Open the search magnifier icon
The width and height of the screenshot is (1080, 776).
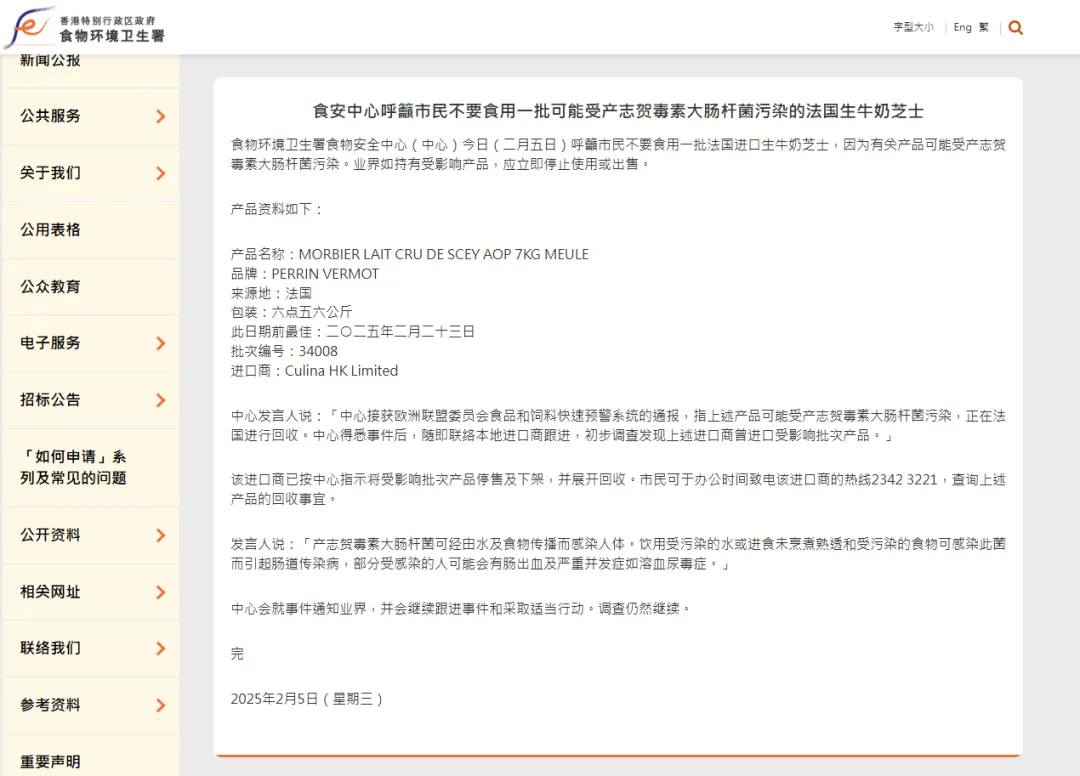(1016, 28)
